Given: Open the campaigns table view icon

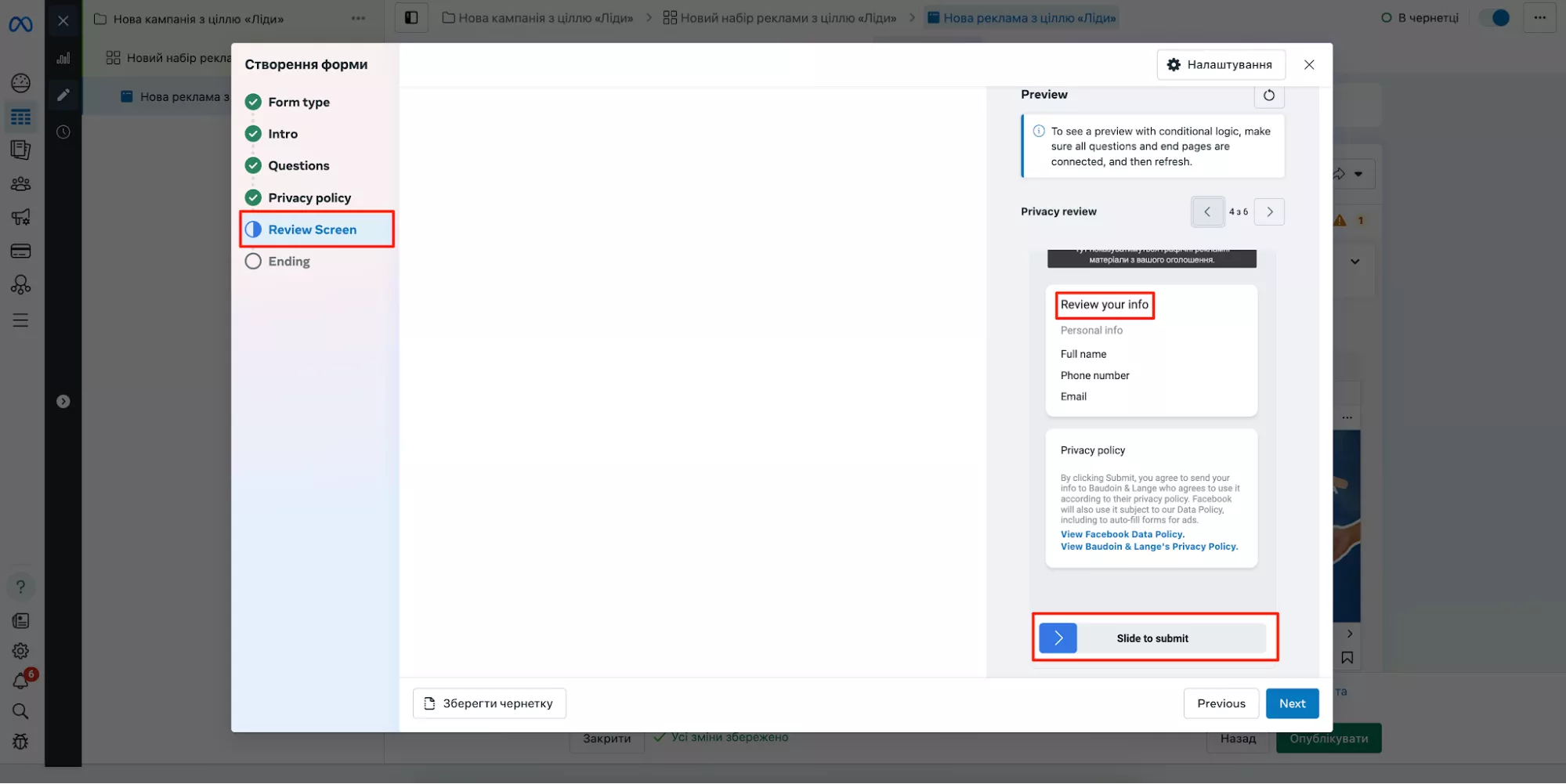Looking at the screenshot, I should 20,117.
